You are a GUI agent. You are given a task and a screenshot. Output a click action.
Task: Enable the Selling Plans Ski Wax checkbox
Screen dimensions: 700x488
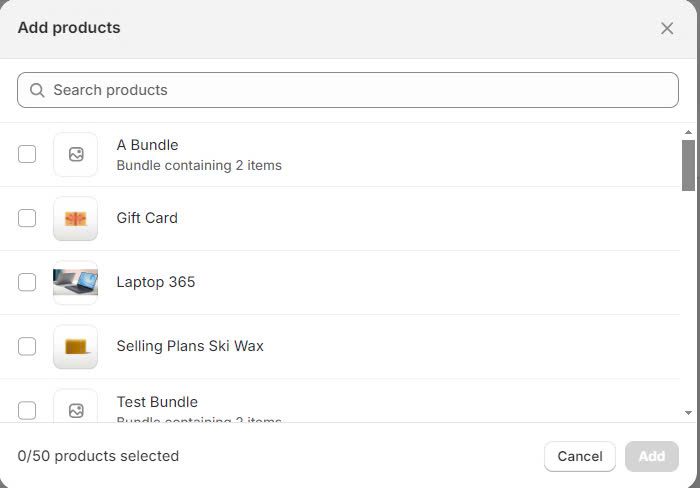tap(27, 346)
